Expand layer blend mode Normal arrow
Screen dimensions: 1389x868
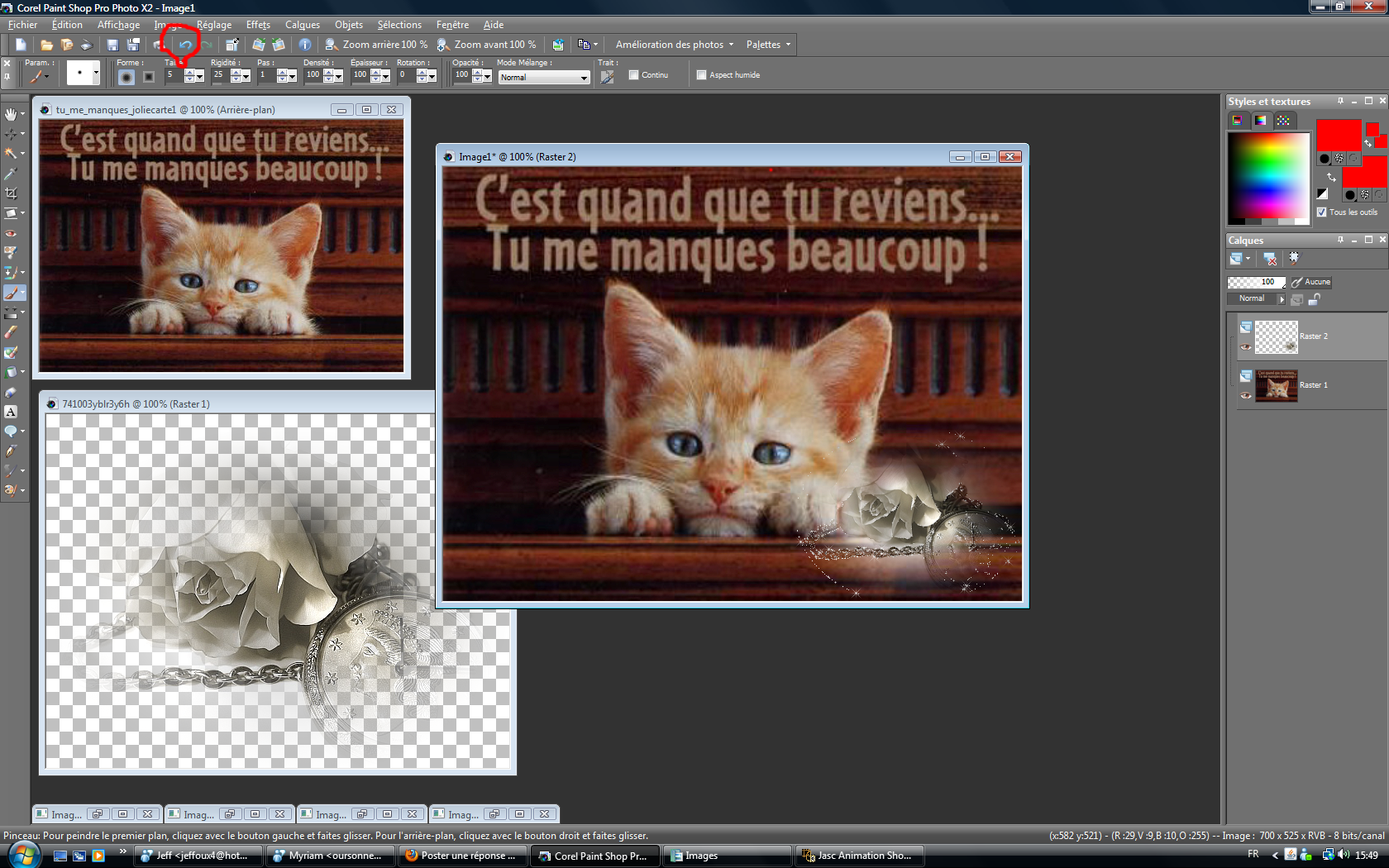tap(1282, 299)
